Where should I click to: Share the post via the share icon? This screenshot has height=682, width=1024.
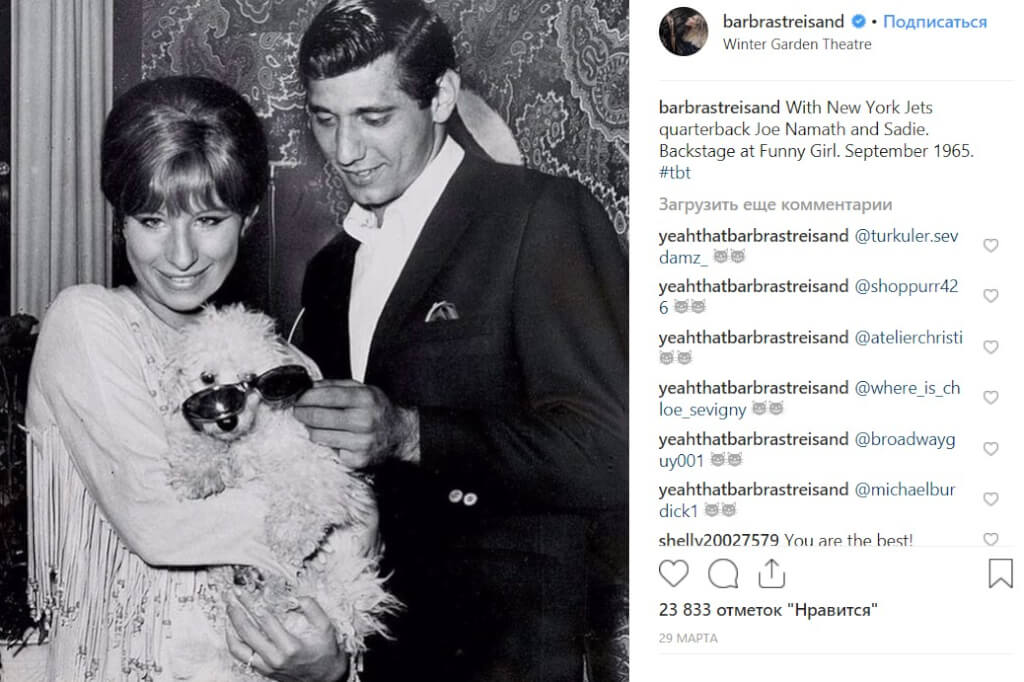[771, 574]
